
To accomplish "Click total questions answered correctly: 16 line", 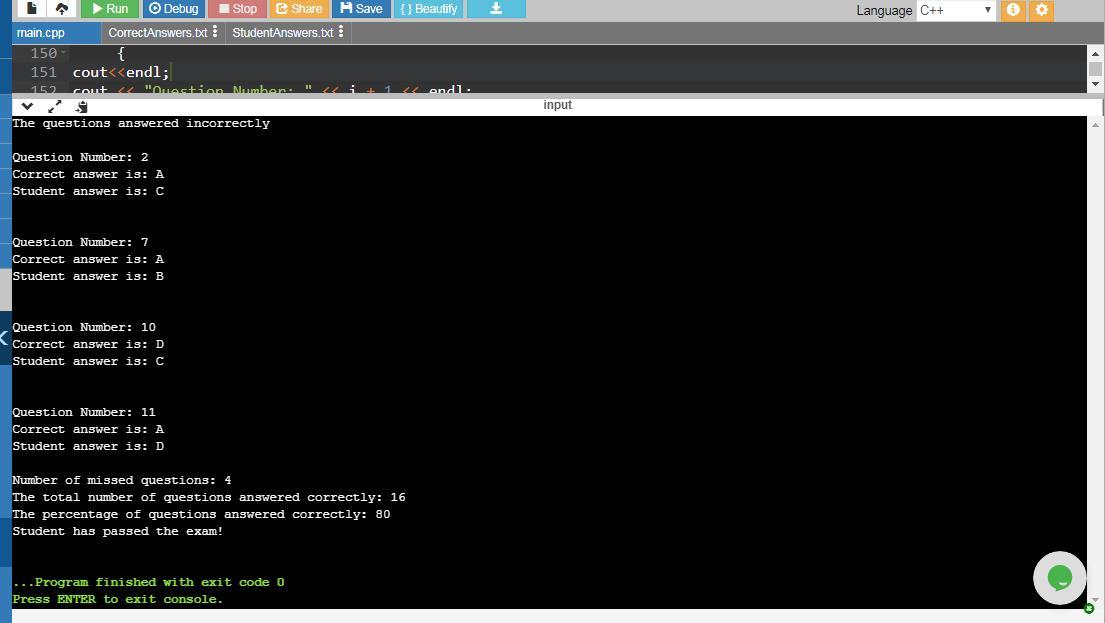I will click(209, 498).
